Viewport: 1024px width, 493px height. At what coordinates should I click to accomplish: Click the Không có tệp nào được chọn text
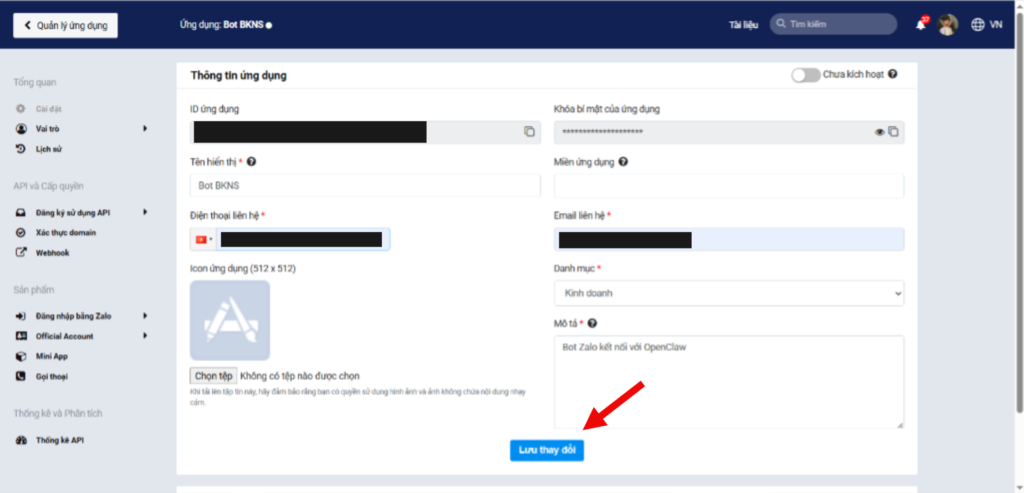point(300,376)
